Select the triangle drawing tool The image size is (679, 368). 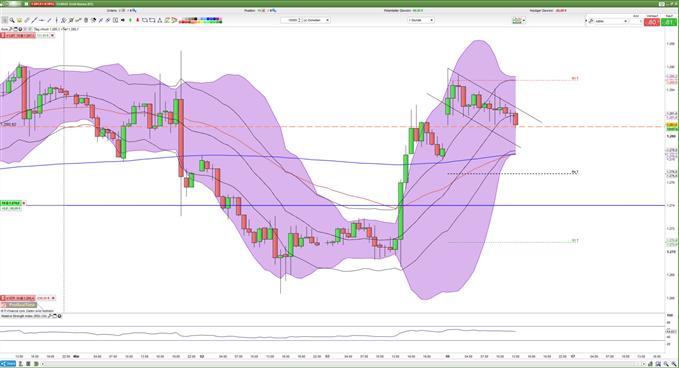click(x=159, y=20)
